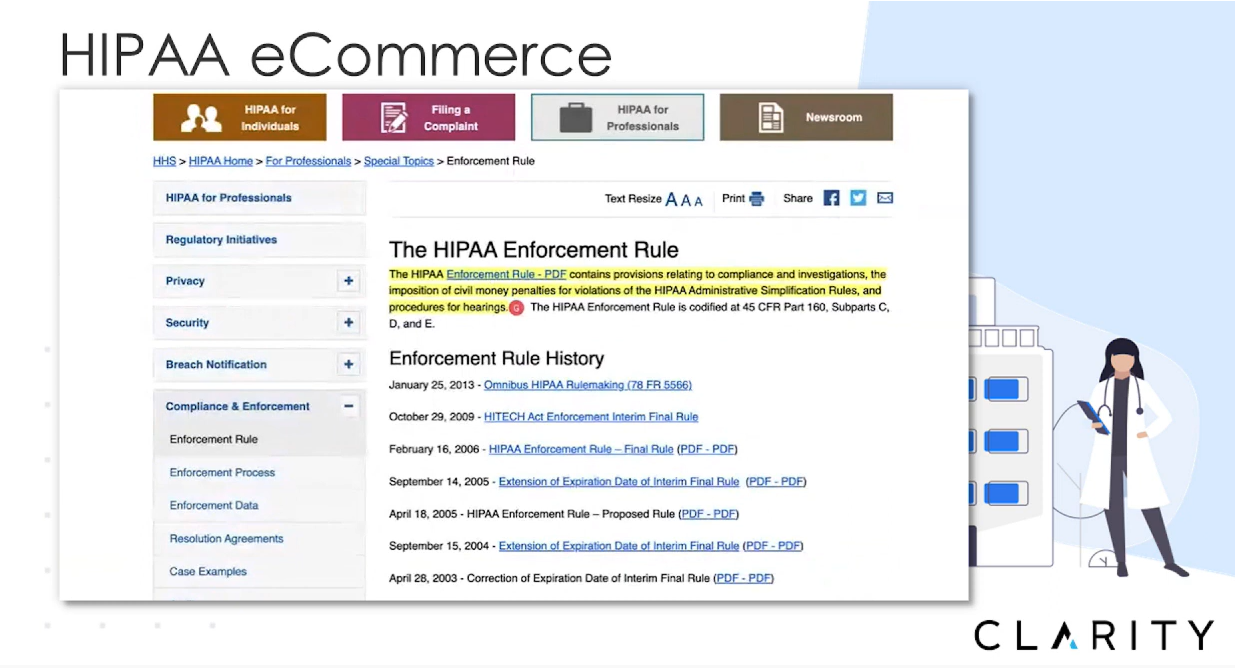1235x668 pixels.
Task: Go to HHS breadcrumb link
Action: click(164, 161)
